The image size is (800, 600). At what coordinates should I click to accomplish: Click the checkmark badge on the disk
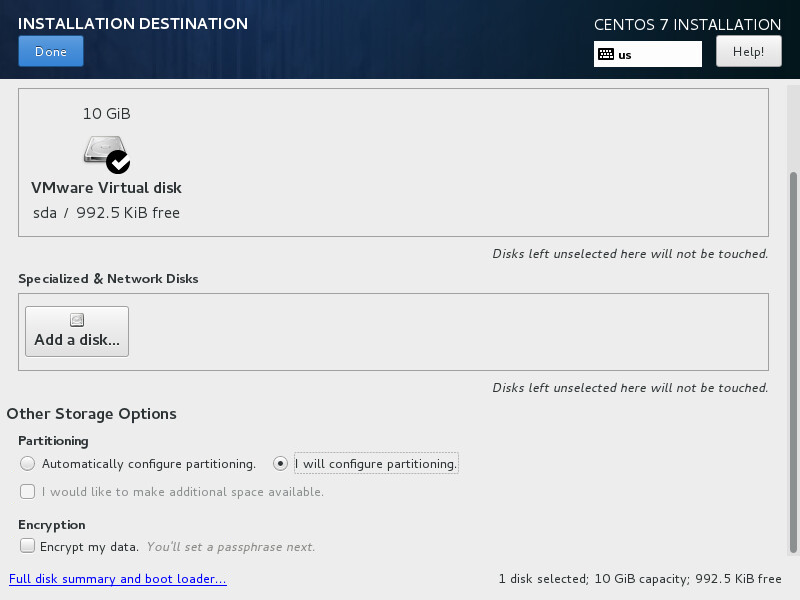(118, 162)
